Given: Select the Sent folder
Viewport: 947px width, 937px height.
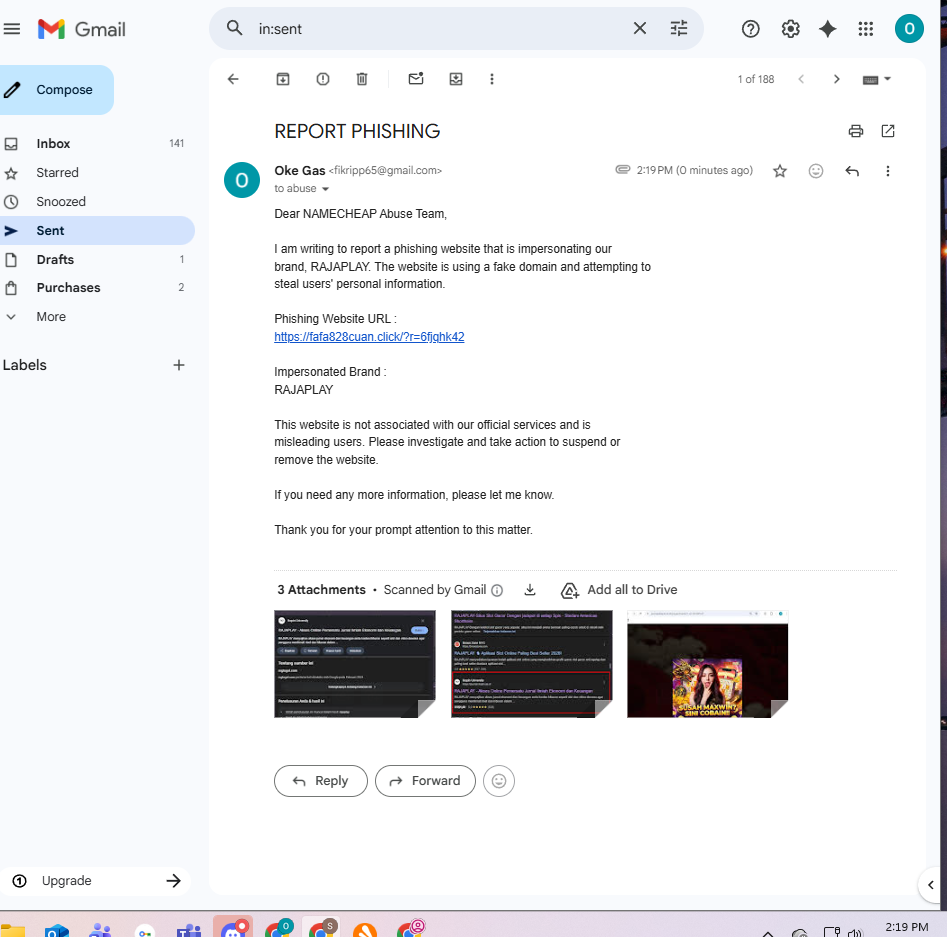Looking at the screenshot, I should [x=97, y=231].
